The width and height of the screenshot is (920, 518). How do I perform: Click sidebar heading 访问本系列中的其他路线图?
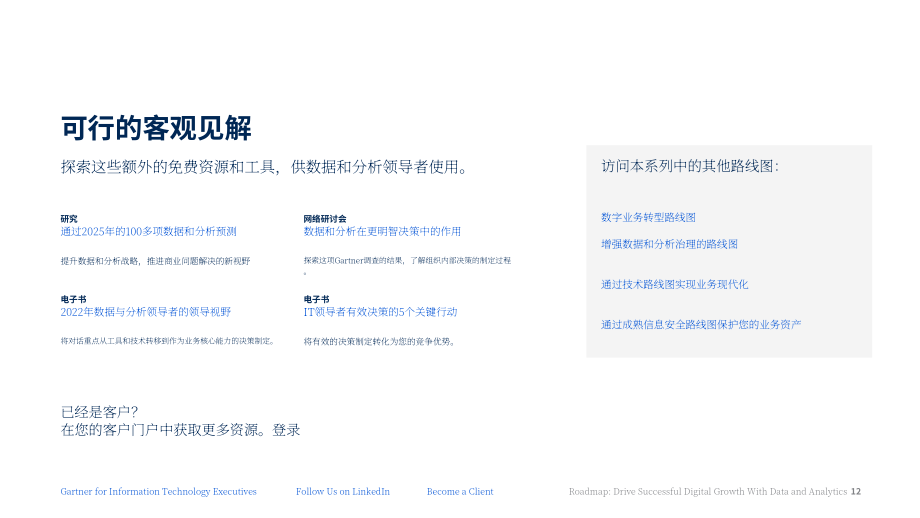(690, 166)
